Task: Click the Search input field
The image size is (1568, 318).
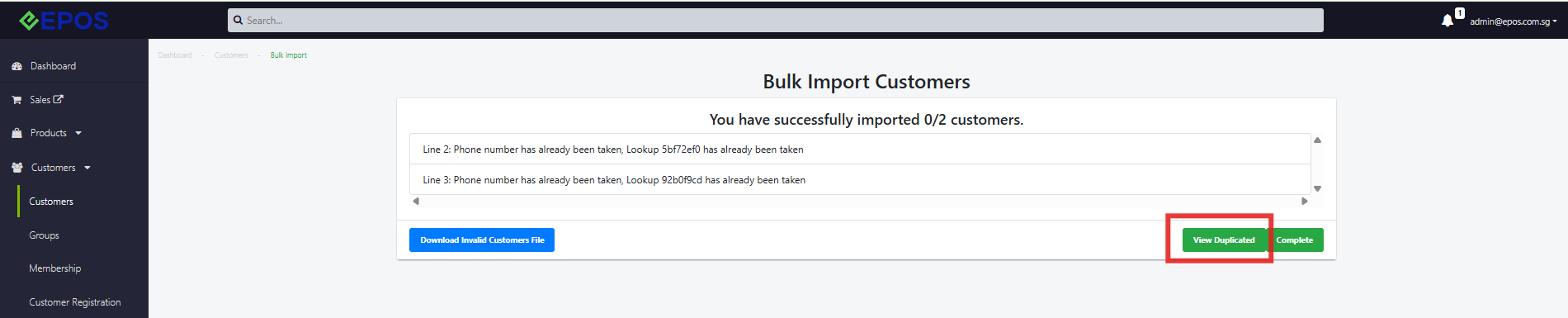Action: click(776, 21)
